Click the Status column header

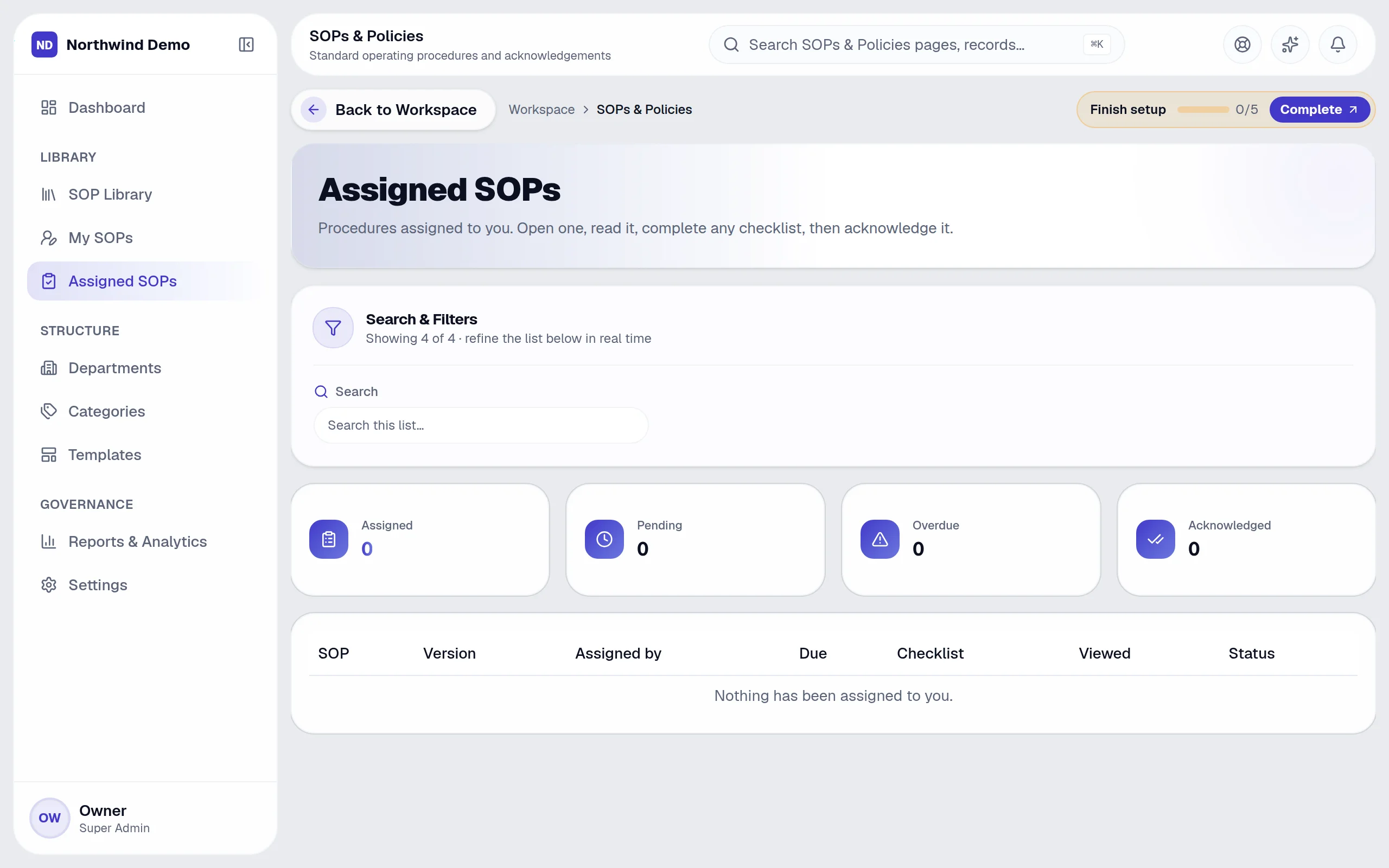tap(1251, 653)
